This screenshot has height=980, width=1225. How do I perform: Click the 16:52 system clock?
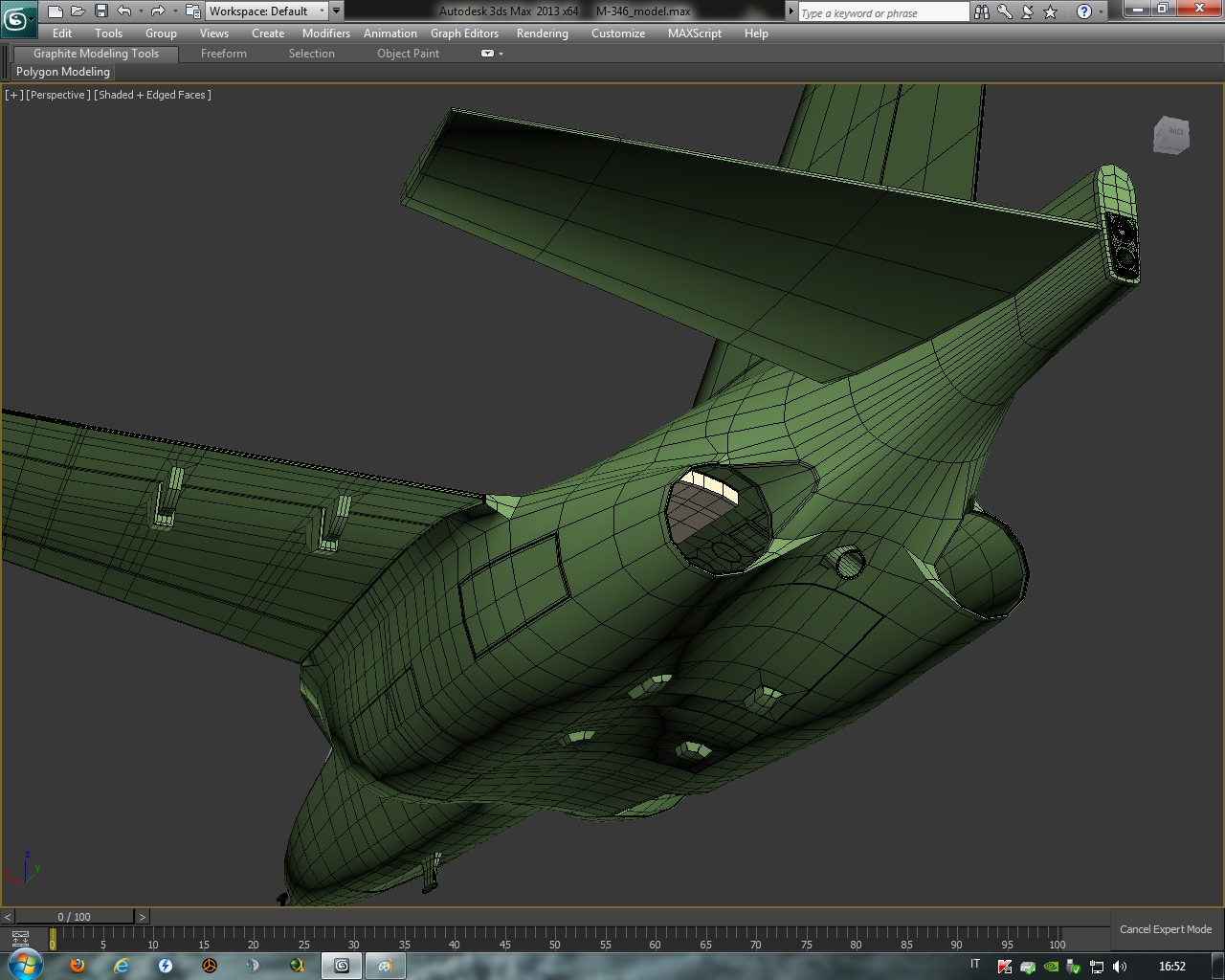click(1172, 967)
